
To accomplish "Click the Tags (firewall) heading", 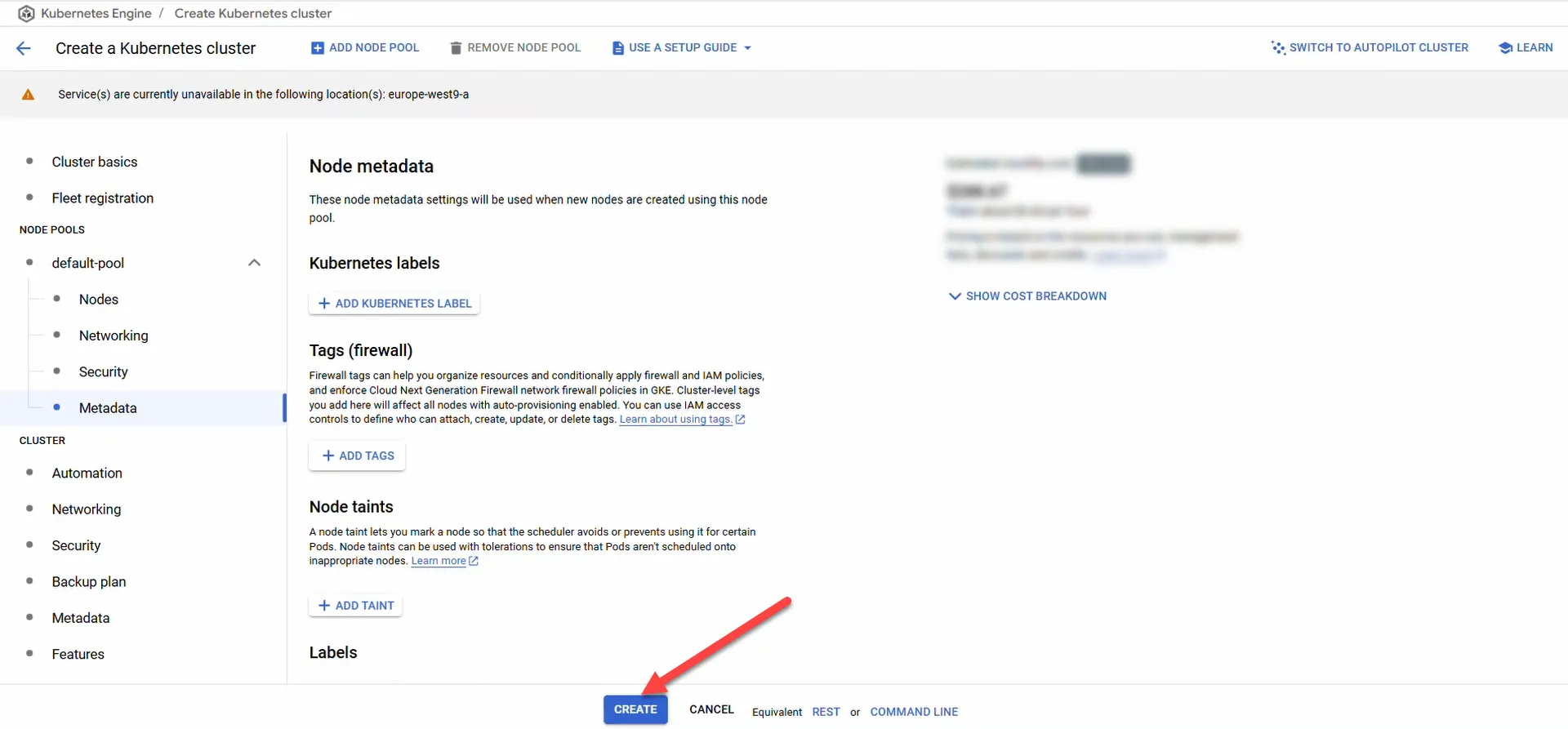I will [361, 350].
